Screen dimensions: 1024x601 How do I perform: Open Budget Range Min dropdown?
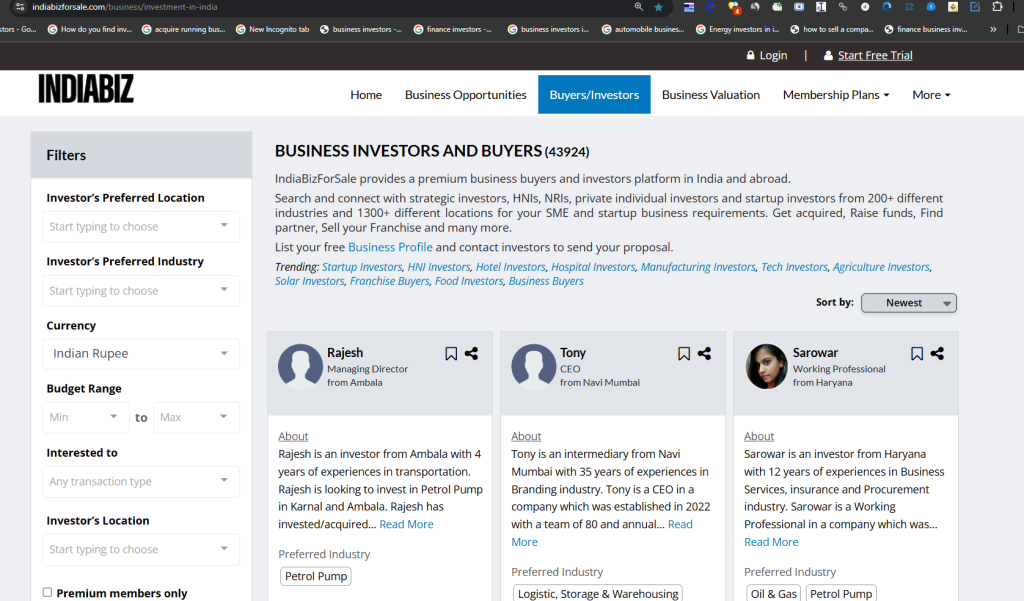(86, 417)
